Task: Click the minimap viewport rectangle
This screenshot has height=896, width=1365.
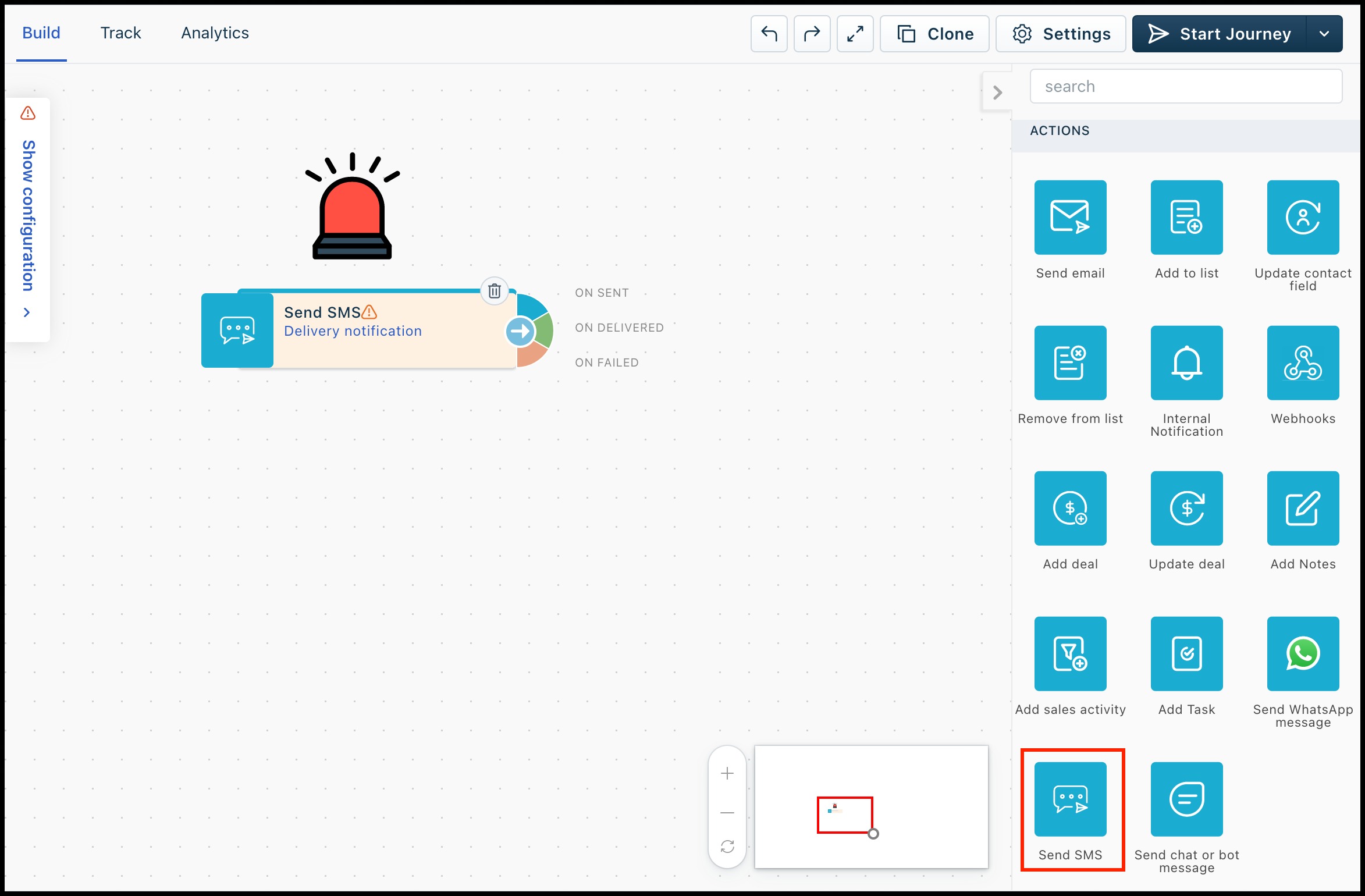Action: [x=844, y=815]
